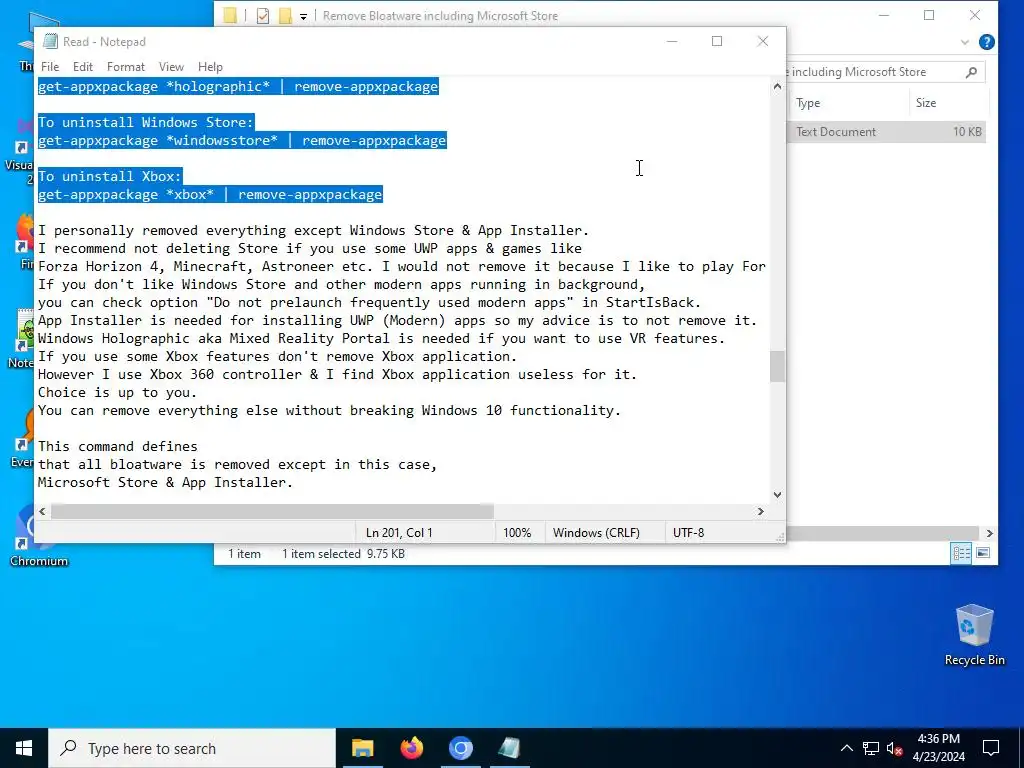The width and height of the screenshot is (1024, 768).
Task: Open File Explorer from the taskbar
Action: (362, 748)
